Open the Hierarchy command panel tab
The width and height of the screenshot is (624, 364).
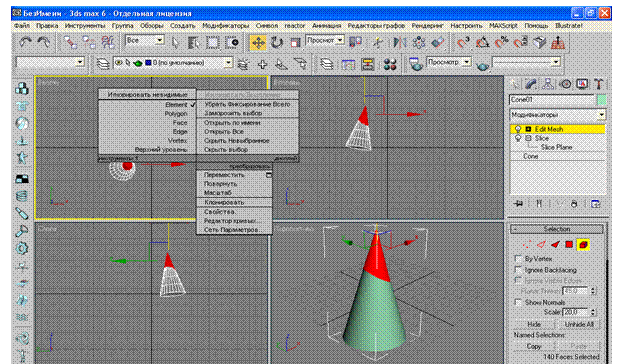coord(548,84)
